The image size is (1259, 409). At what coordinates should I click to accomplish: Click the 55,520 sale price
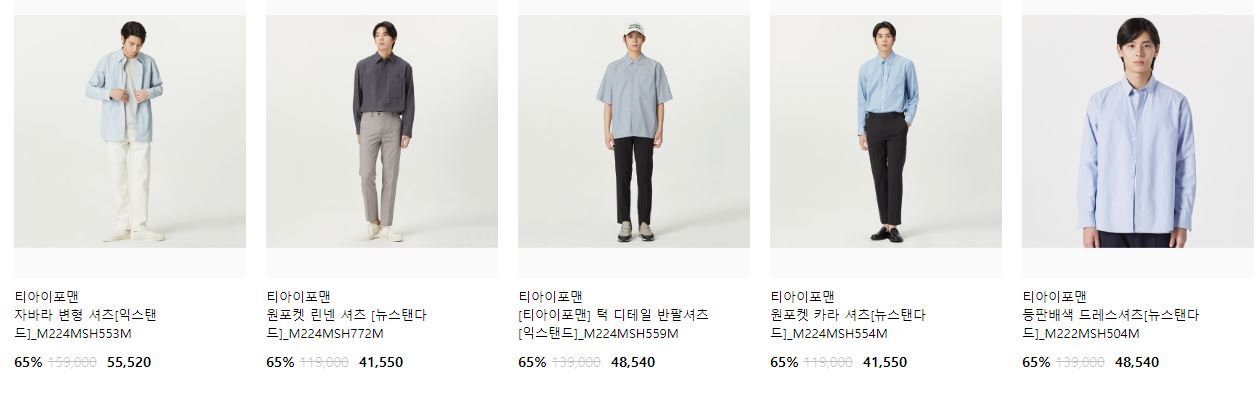pos(129,362)
